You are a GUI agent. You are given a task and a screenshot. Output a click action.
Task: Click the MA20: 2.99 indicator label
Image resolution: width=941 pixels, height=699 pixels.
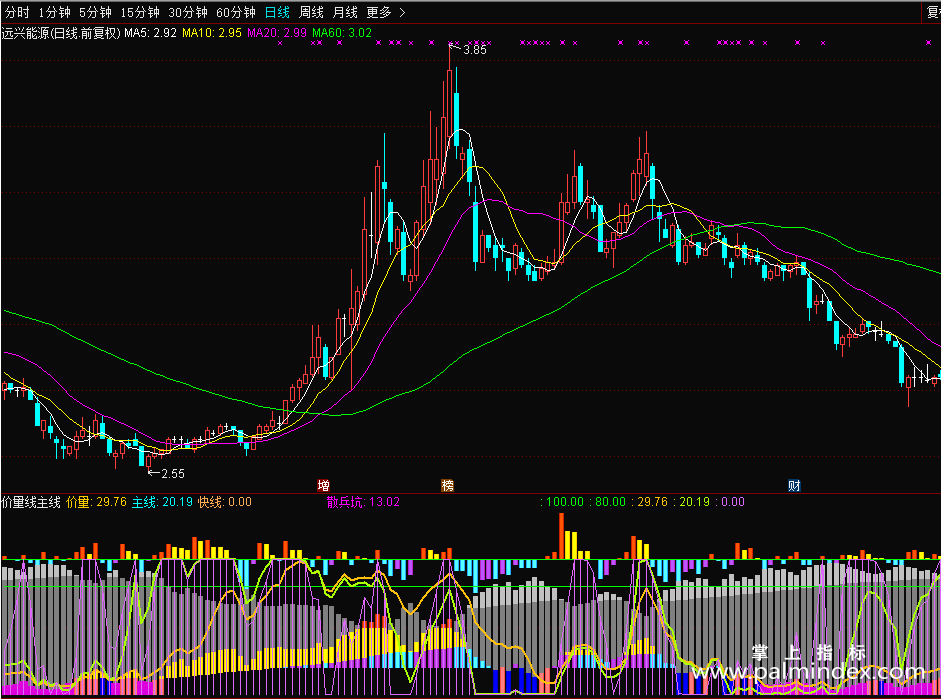click(x=277, y=33)
